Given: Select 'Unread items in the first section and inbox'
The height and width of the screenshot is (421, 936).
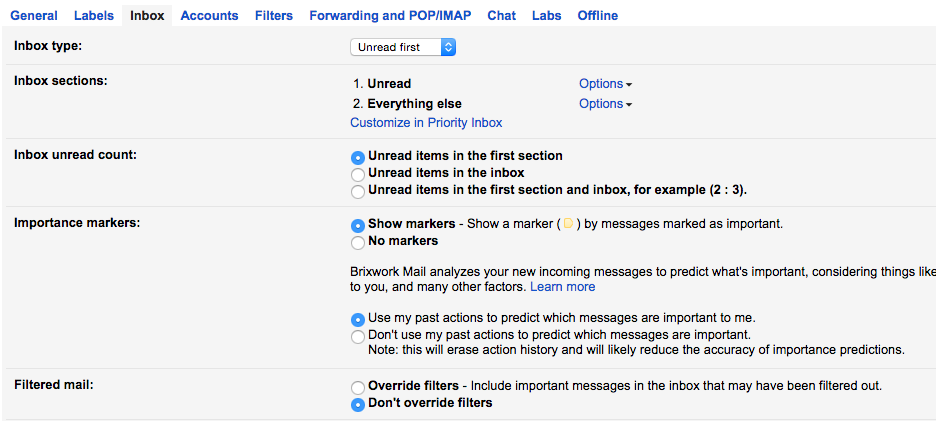Looking at the screenshot, I should (358, 191).
